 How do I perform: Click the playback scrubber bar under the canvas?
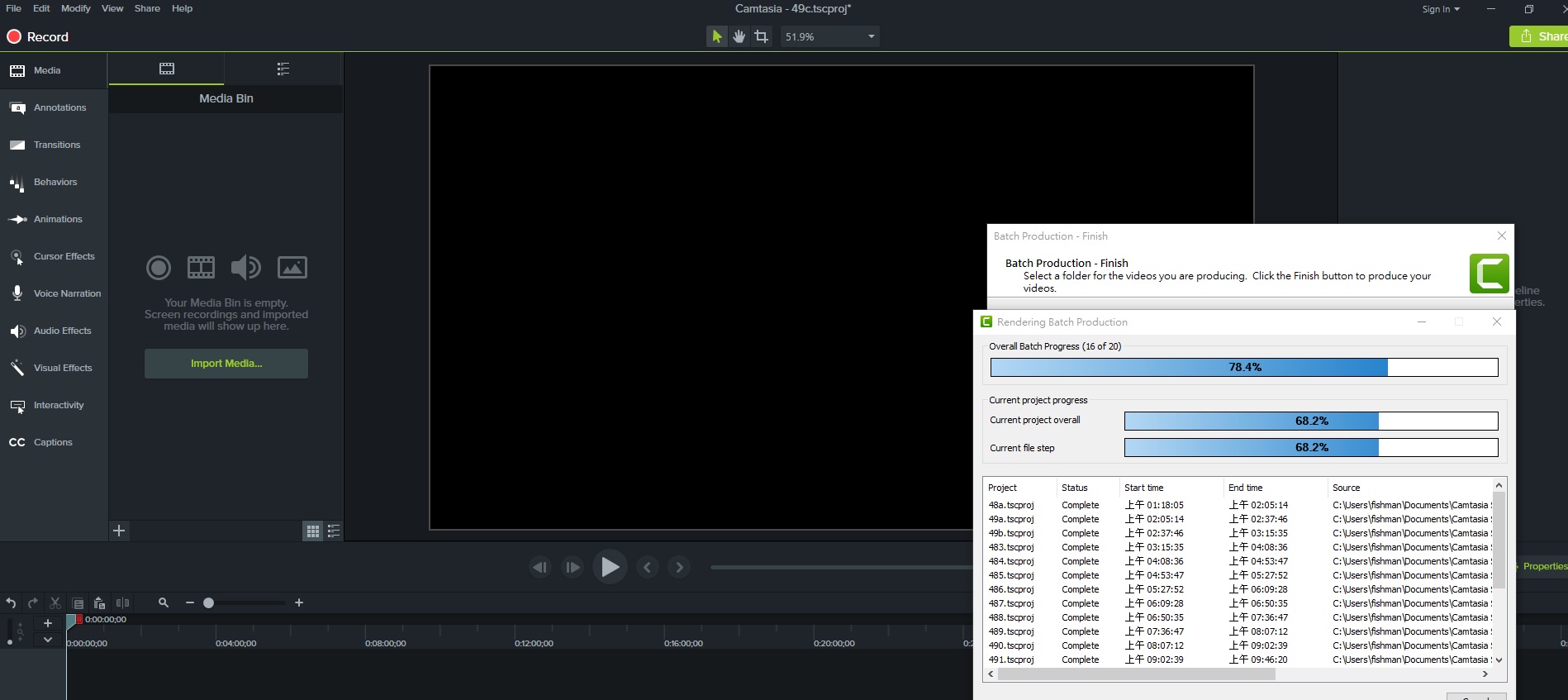coord(841,567)
